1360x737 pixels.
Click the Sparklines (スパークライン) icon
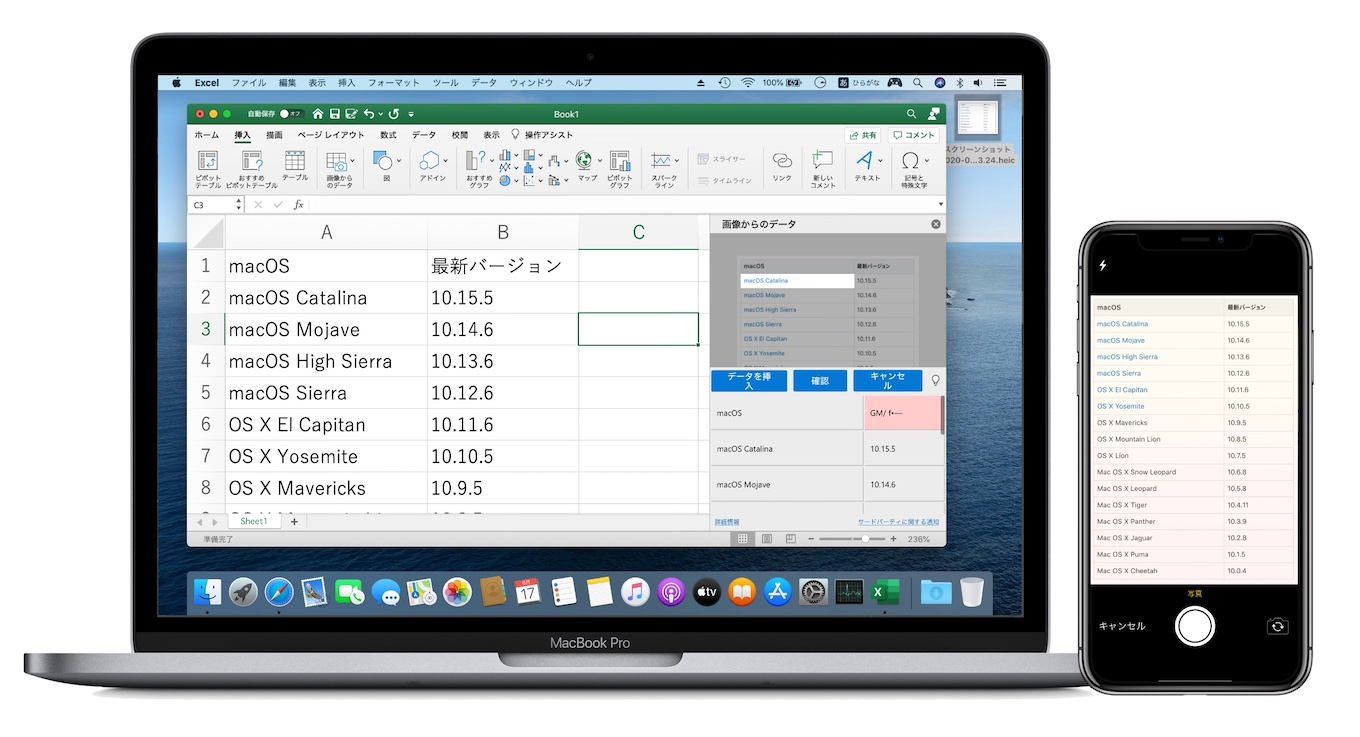coord(661,161)
